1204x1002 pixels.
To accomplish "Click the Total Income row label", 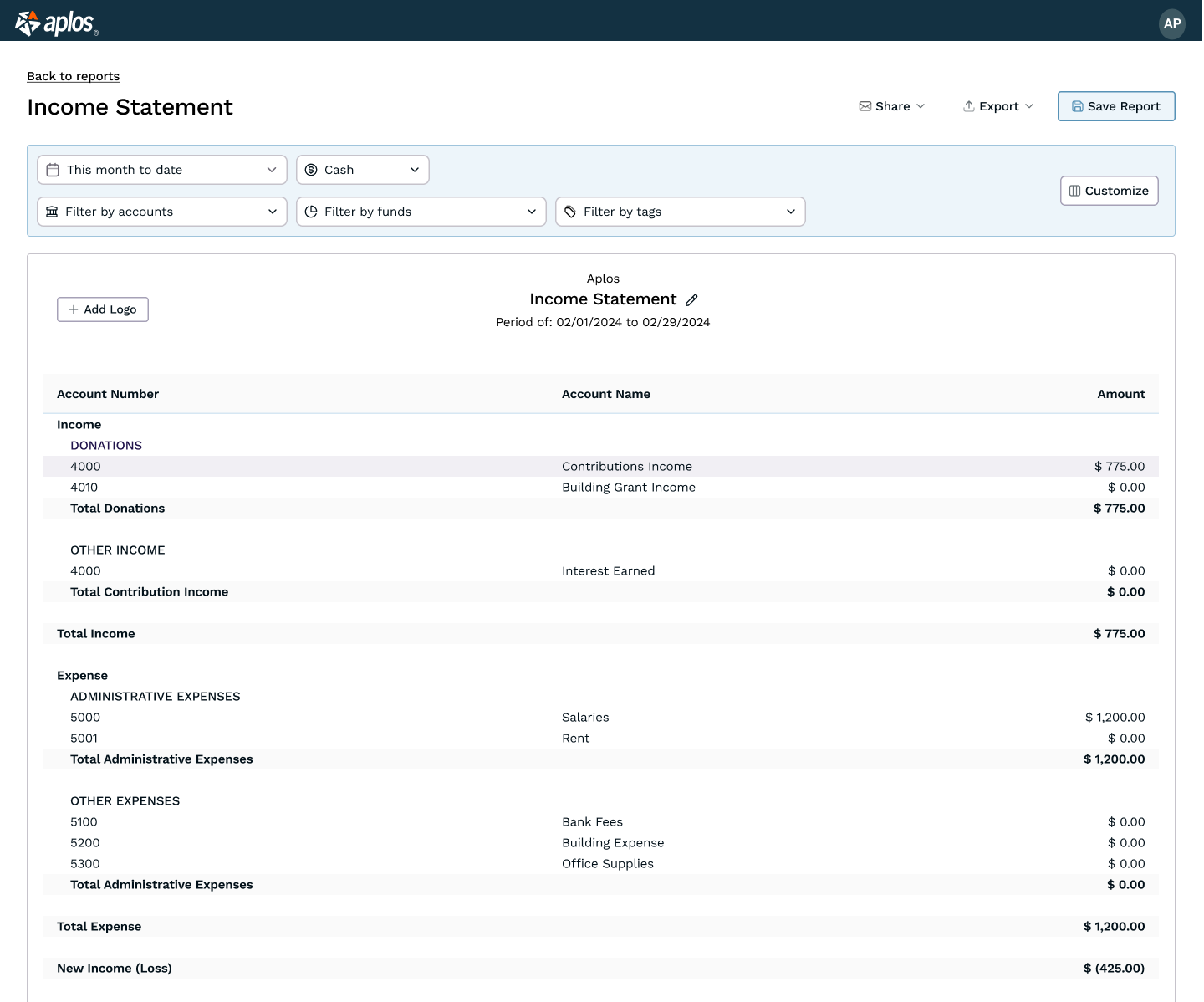I will (x=96, y=634).
